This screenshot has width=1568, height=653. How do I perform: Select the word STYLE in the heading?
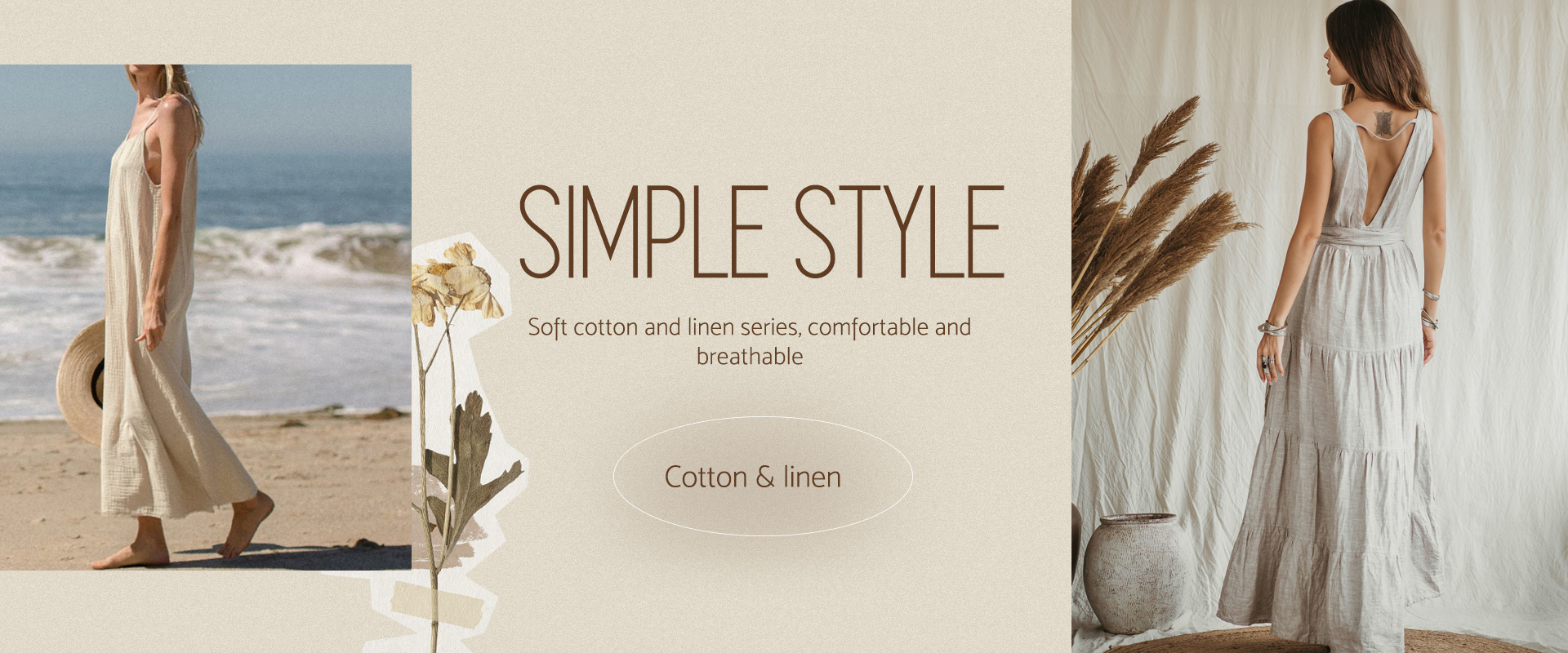click(x=899, y=232)
